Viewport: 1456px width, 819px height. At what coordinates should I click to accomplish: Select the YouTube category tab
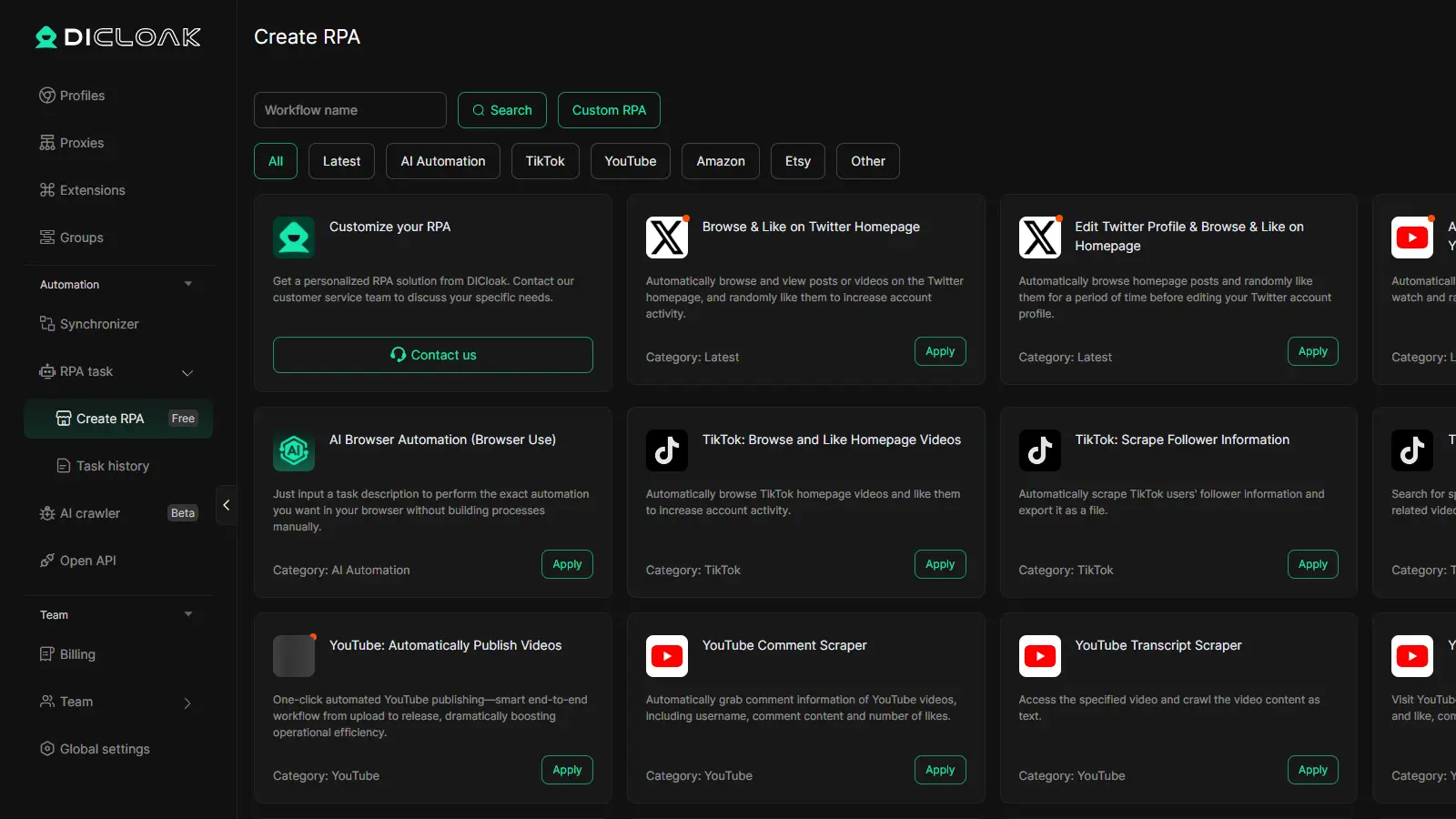pyautogui.click(x=630, y=161)
